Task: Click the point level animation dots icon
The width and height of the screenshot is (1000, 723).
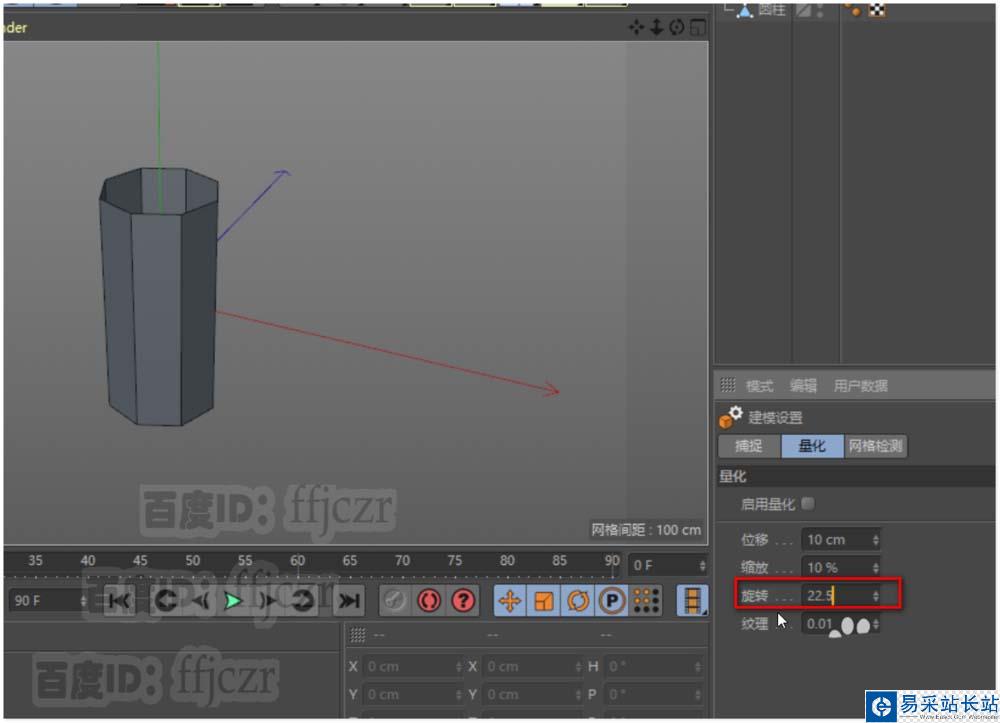Action: [646, 600]
